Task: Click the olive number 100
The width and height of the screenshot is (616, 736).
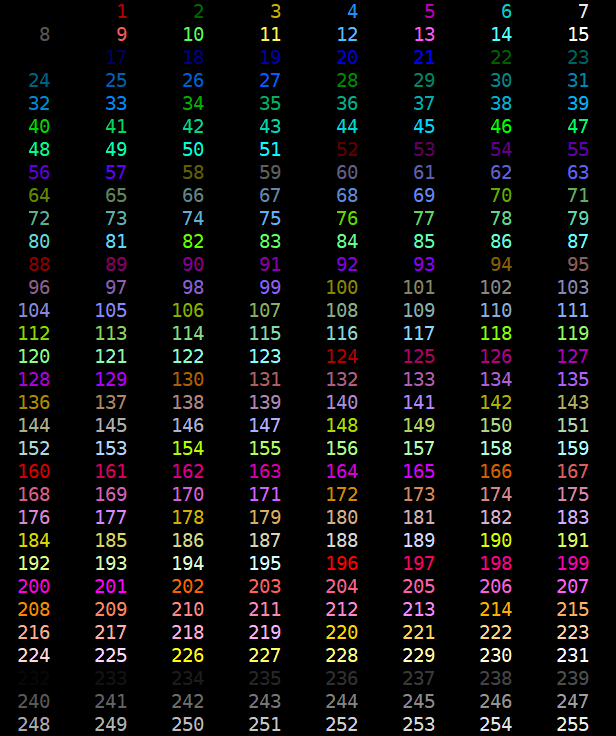Action: tap(342, 287)
